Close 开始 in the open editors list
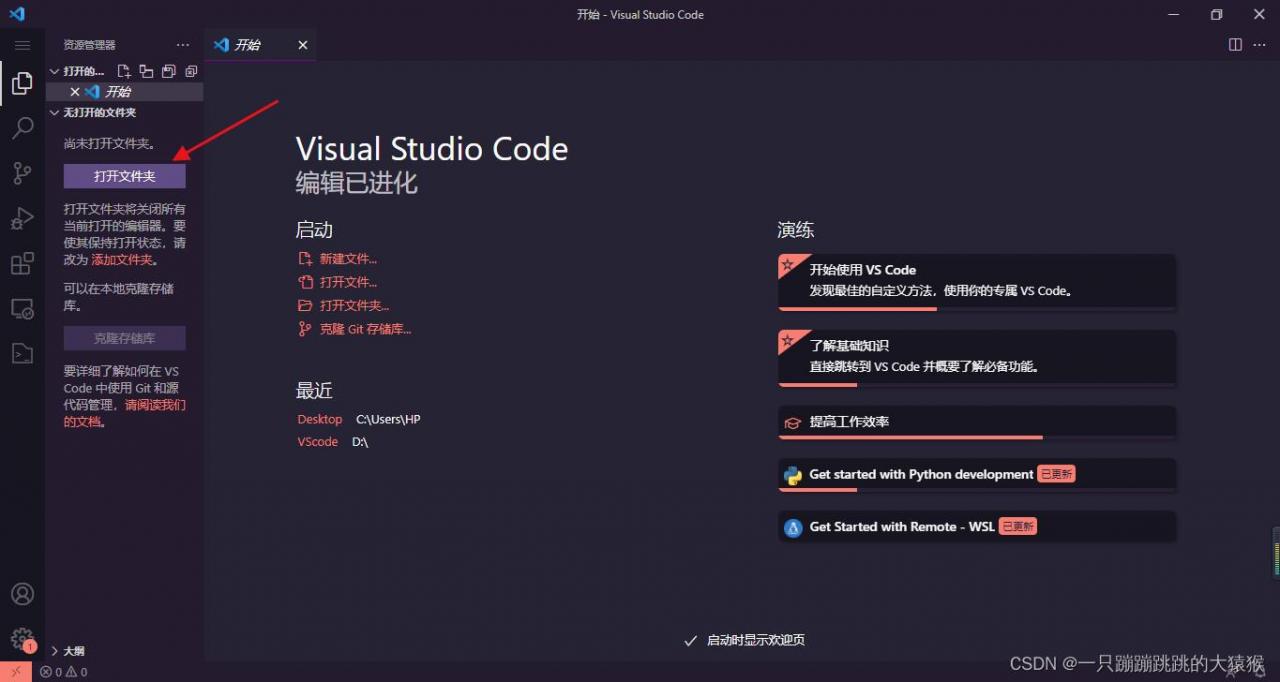This screenshot has height=682, width=1280. pyautogui.click(x=74, y=91)
